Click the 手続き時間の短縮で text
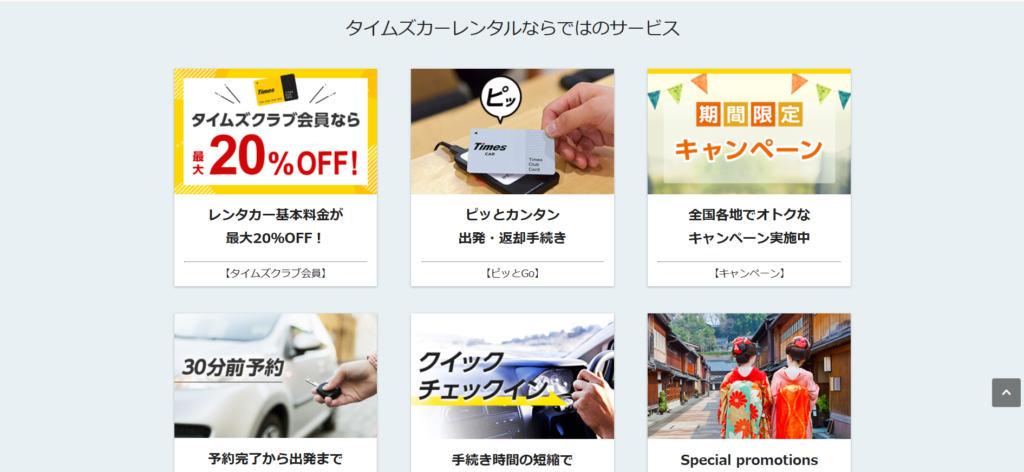Viewport: 1024px width, 472px height. pos(512,460)
